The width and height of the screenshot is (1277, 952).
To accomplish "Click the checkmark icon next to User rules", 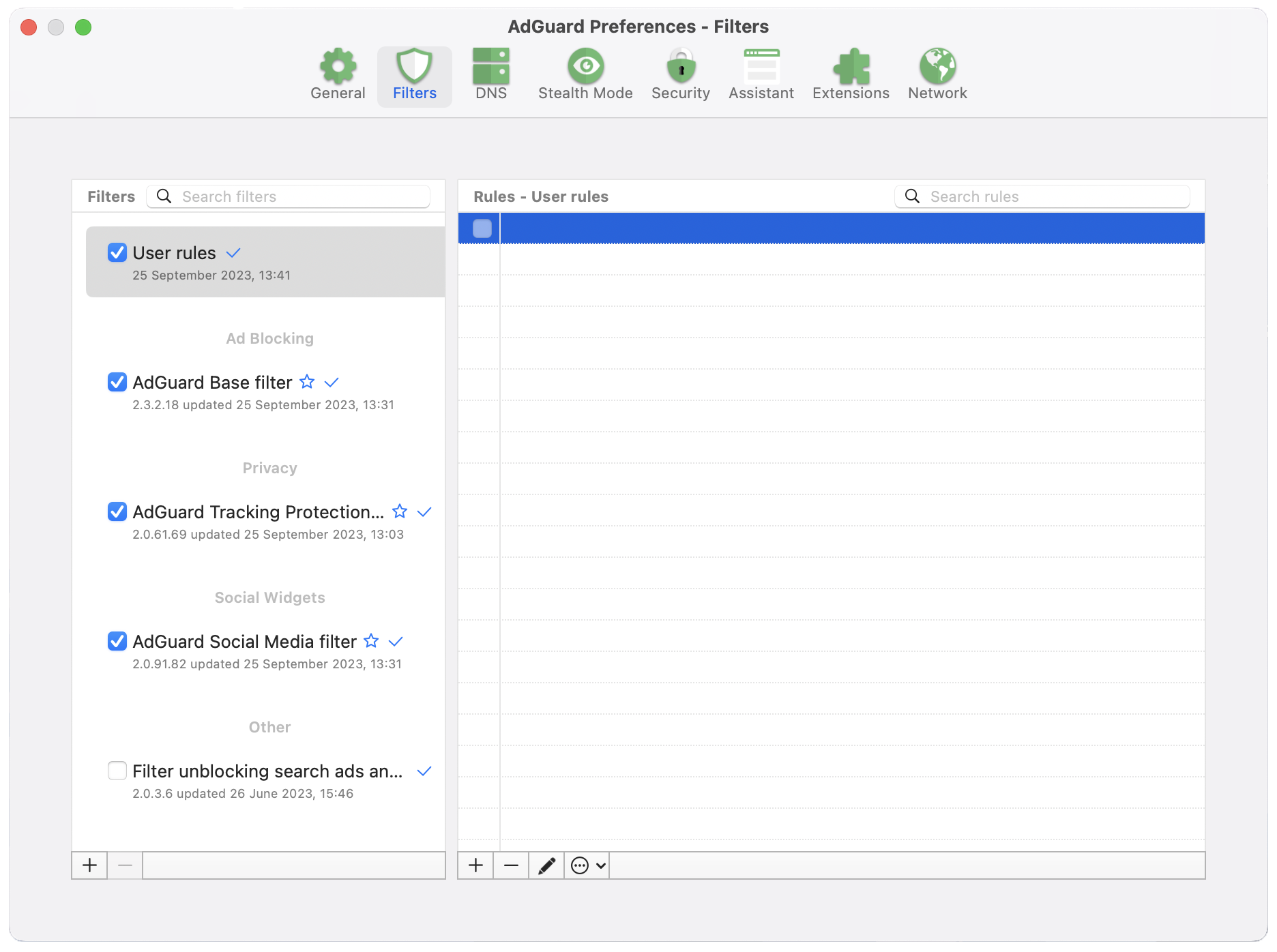I will click(233, 253).
